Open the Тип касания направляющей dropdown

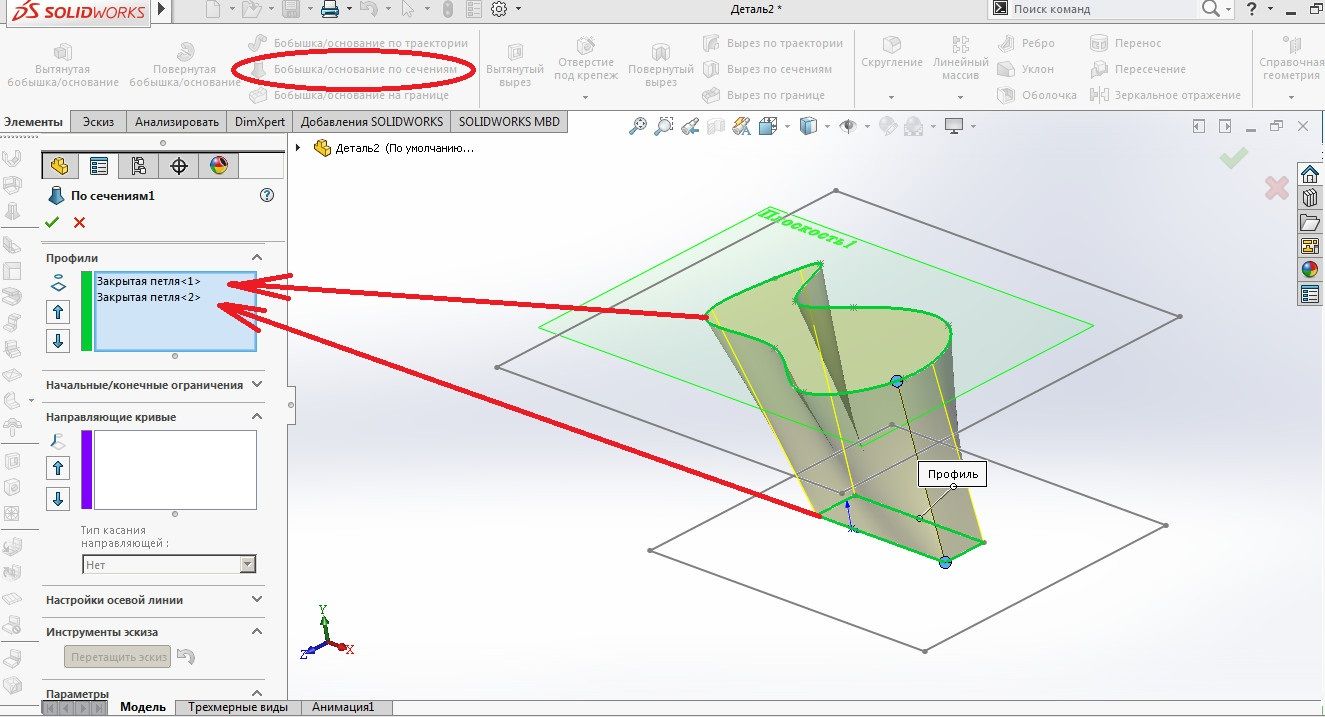[x=168, y=565]
